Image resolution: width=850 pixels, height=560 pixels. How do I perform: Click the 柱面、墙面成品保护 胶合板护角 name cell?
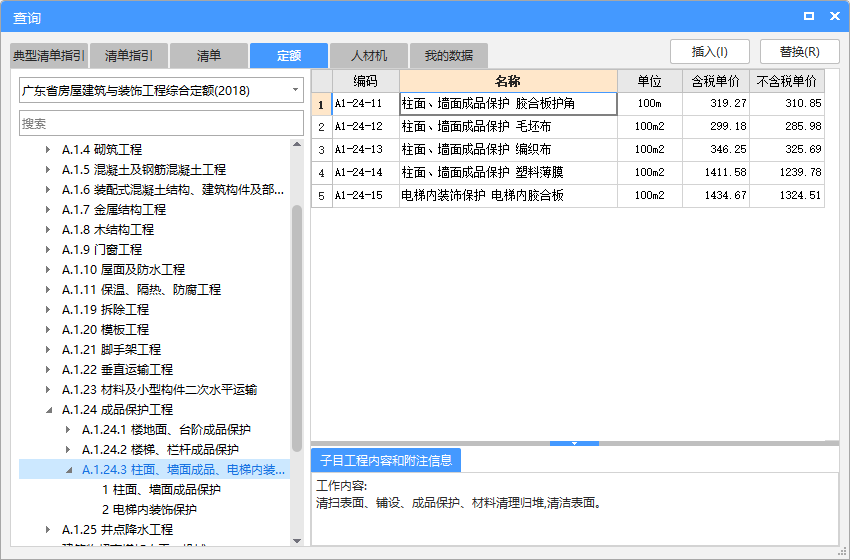508,104
